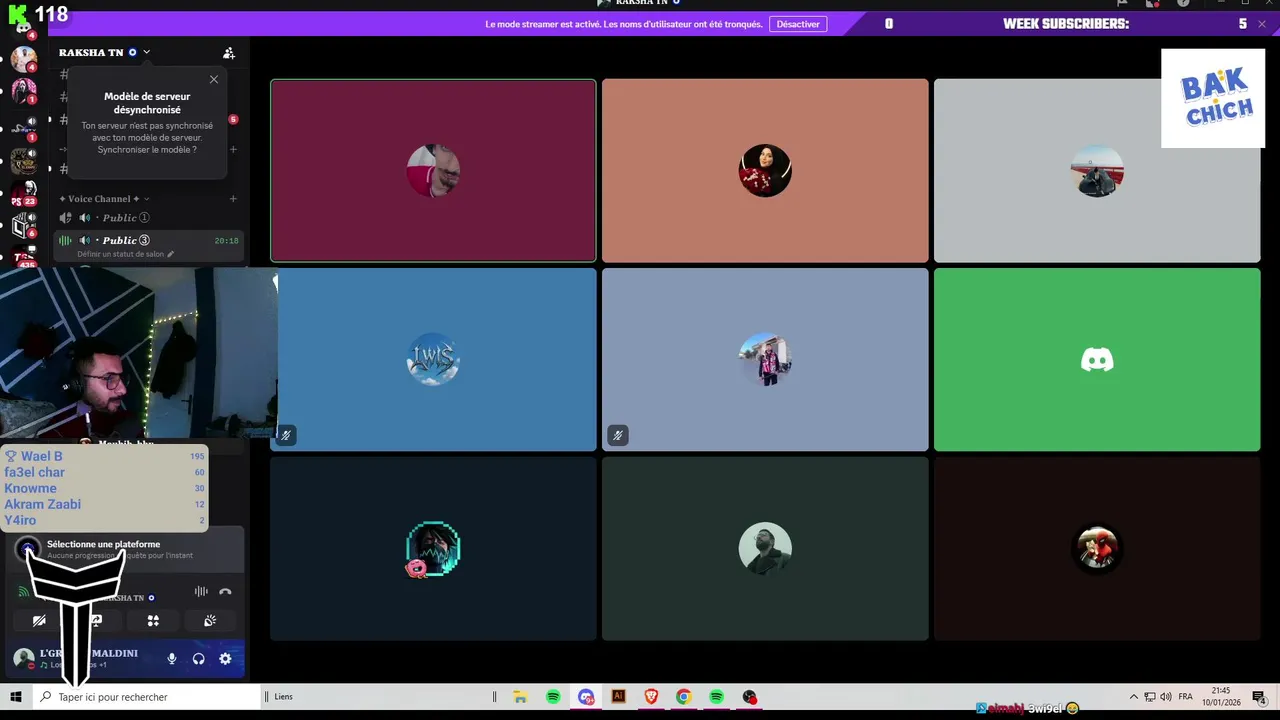
Task: Disconnect from voice with hang-up icon
Action: click(x=225, y=592)
